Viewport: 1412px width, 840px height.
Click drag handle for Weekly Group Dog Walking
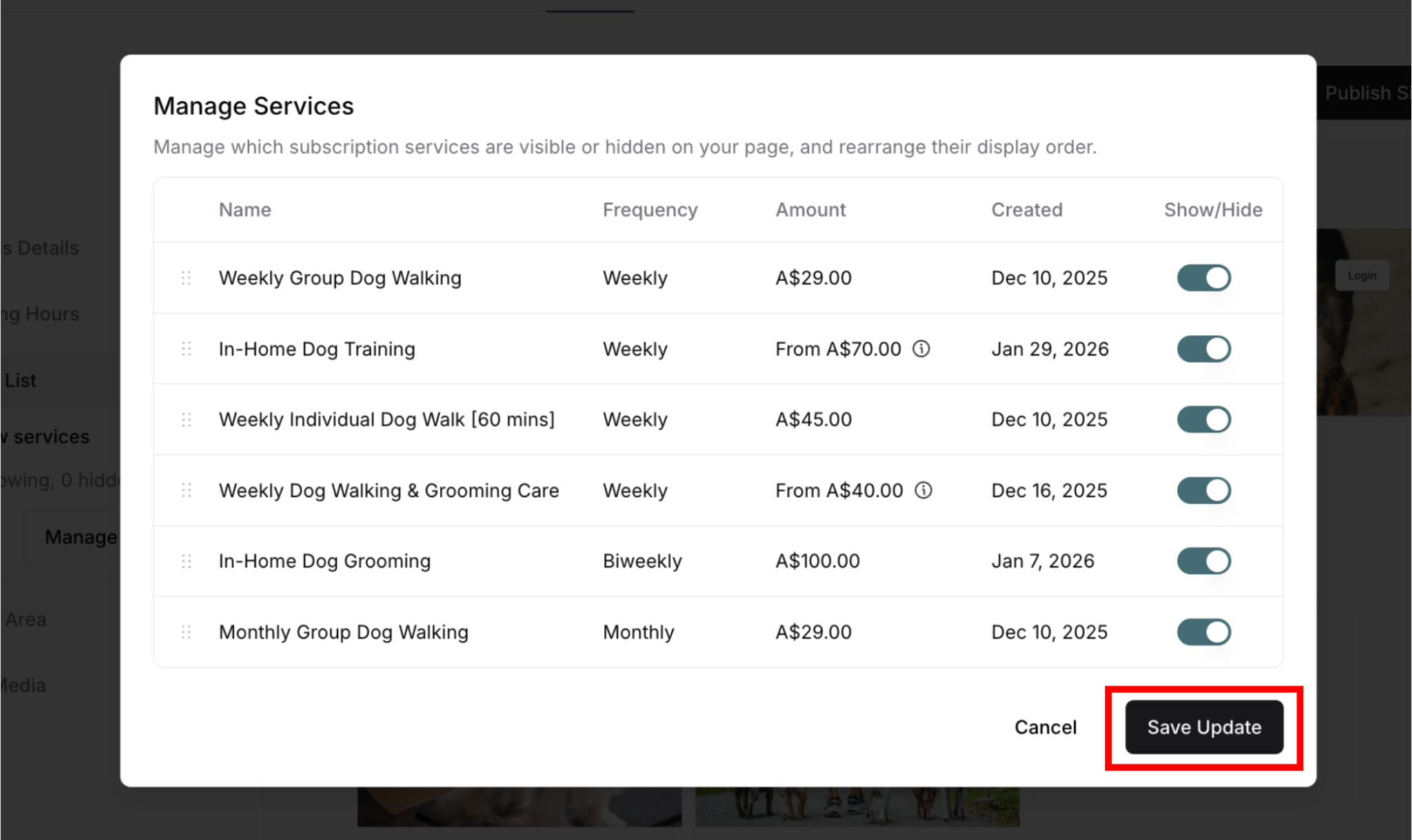click(186, 278)
